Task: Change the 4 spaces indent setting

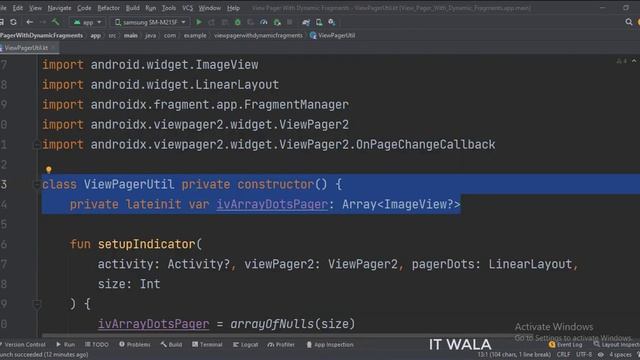Action: [x=620, y=354]
